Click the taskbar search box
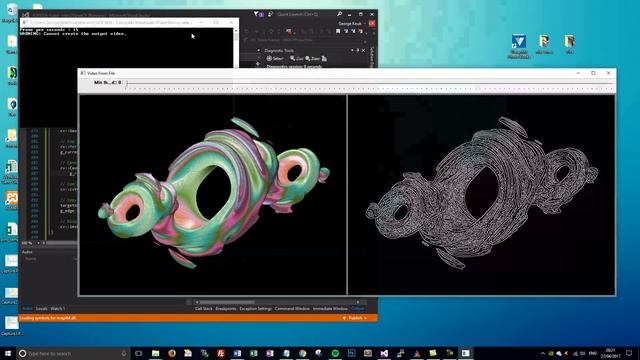640x360 pixels. pyautogui.click(x=73, y=353)
